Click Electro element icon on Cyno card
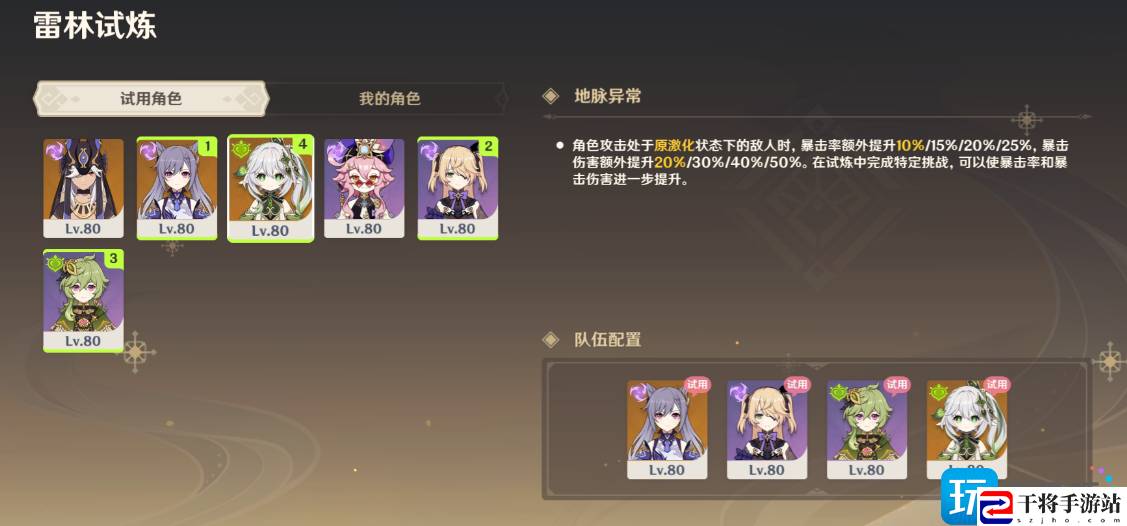Image resolution: width=1127 pixels, height=526 pixels. click(54, 149)
